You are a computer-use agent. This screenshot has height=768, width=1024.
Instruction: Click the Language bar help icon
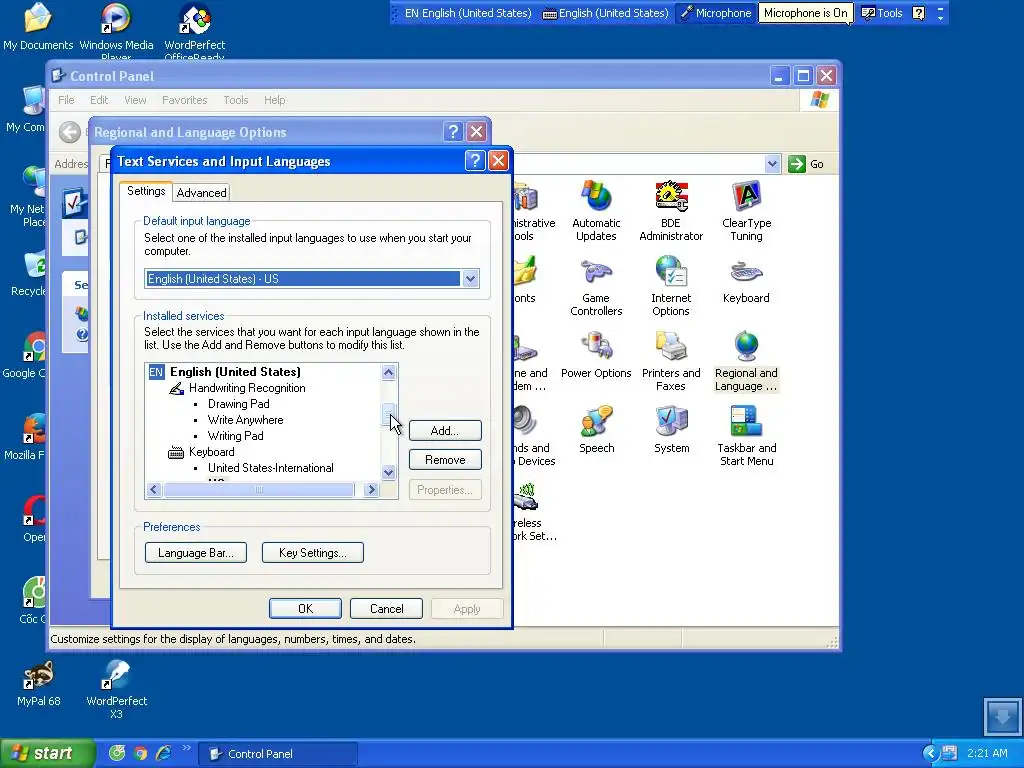(918, 13)
